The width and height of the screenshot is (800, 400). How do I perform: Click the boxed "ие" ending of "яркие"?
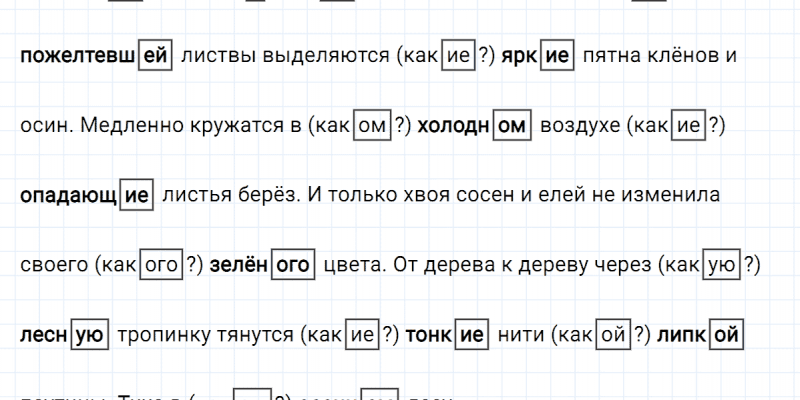coord(557,56)
